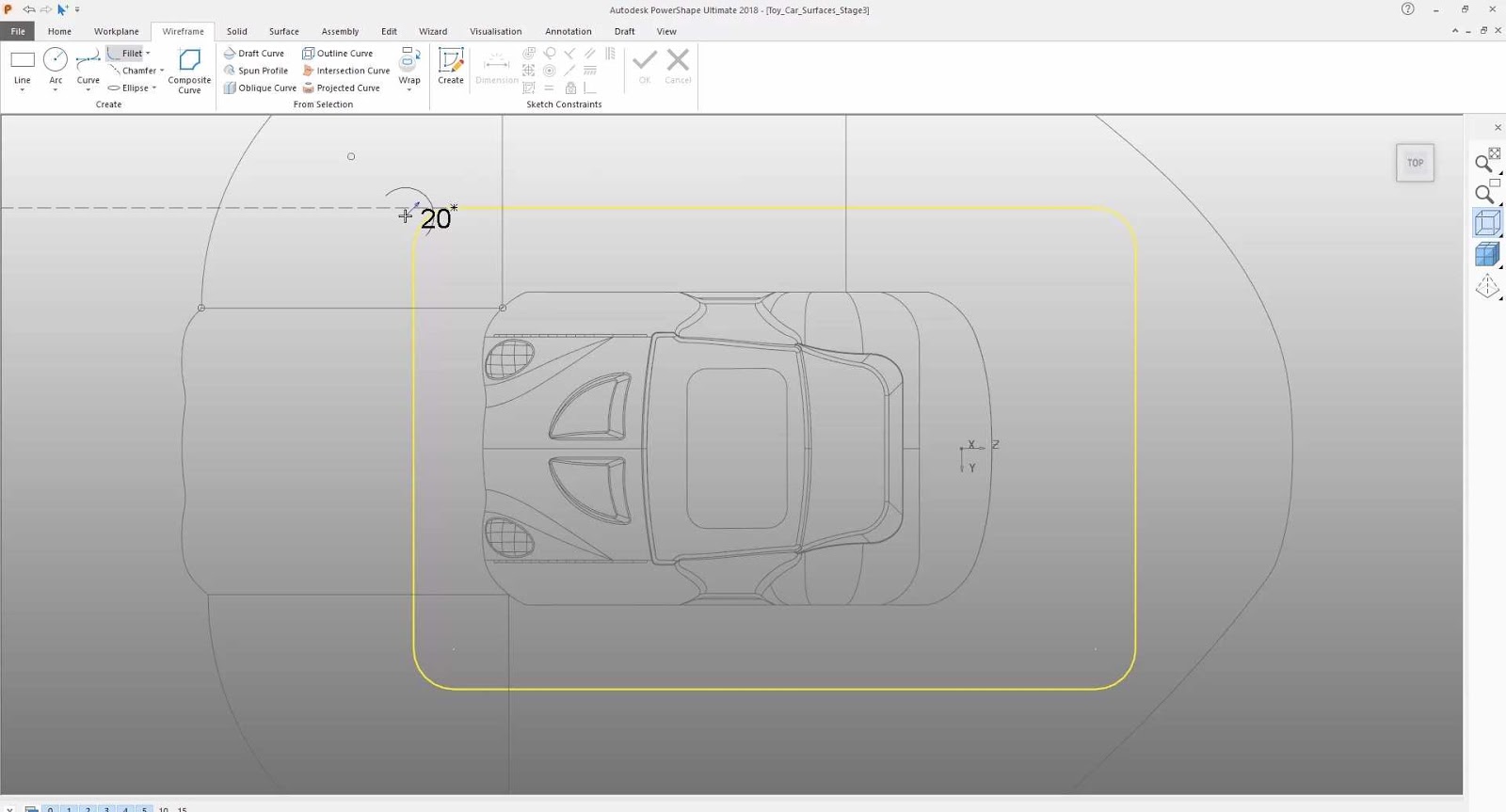This screenshot has width=1506, height=812.
Task: Expand the Fillet dropdown arrow
Action: pos(148,54)
